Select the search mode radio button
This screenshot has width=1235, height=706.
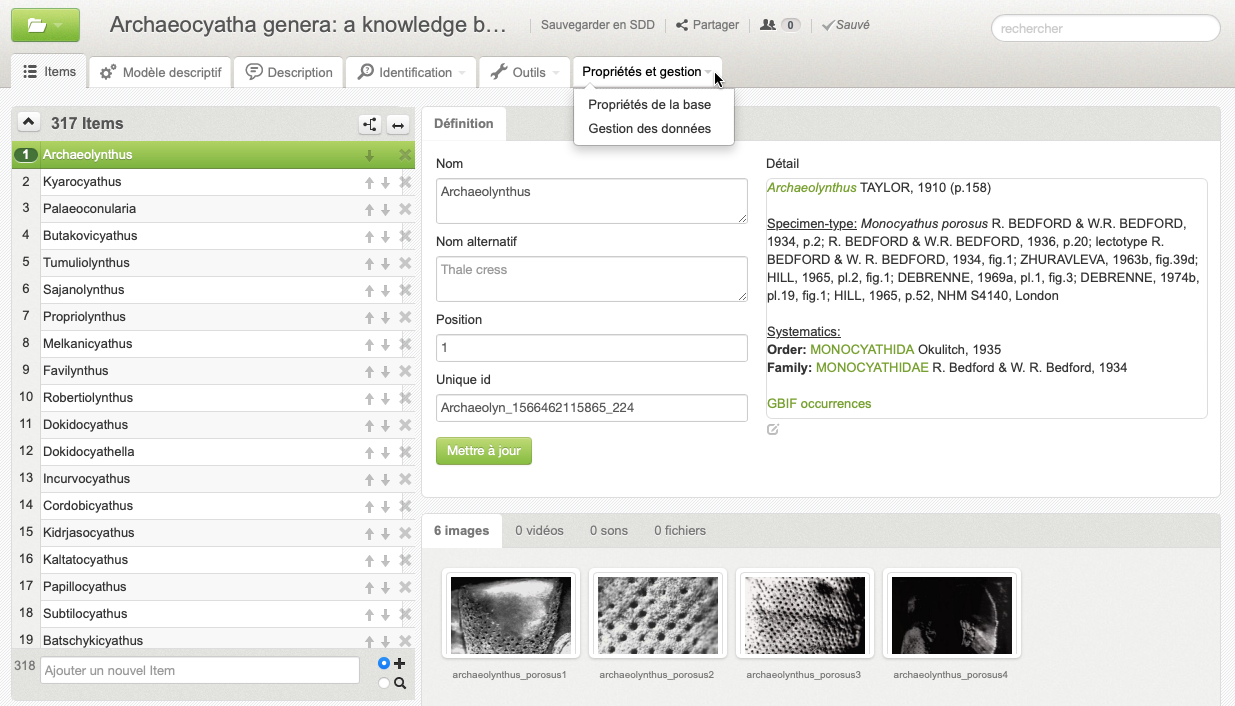[x=384, y=683]
